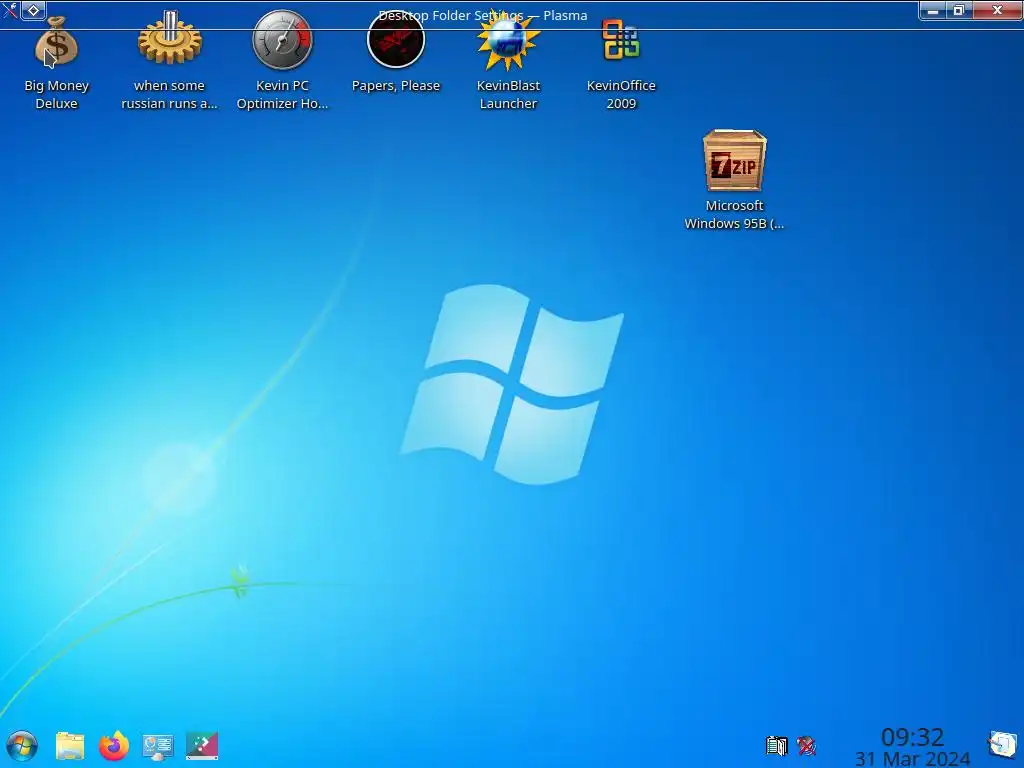Click the "Big Money Deluxe" label text

pos(56,94)
